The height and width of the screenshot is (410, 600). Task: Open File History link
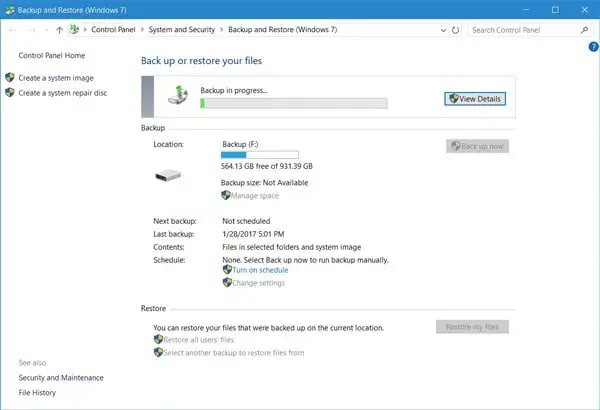coord(37,393)
